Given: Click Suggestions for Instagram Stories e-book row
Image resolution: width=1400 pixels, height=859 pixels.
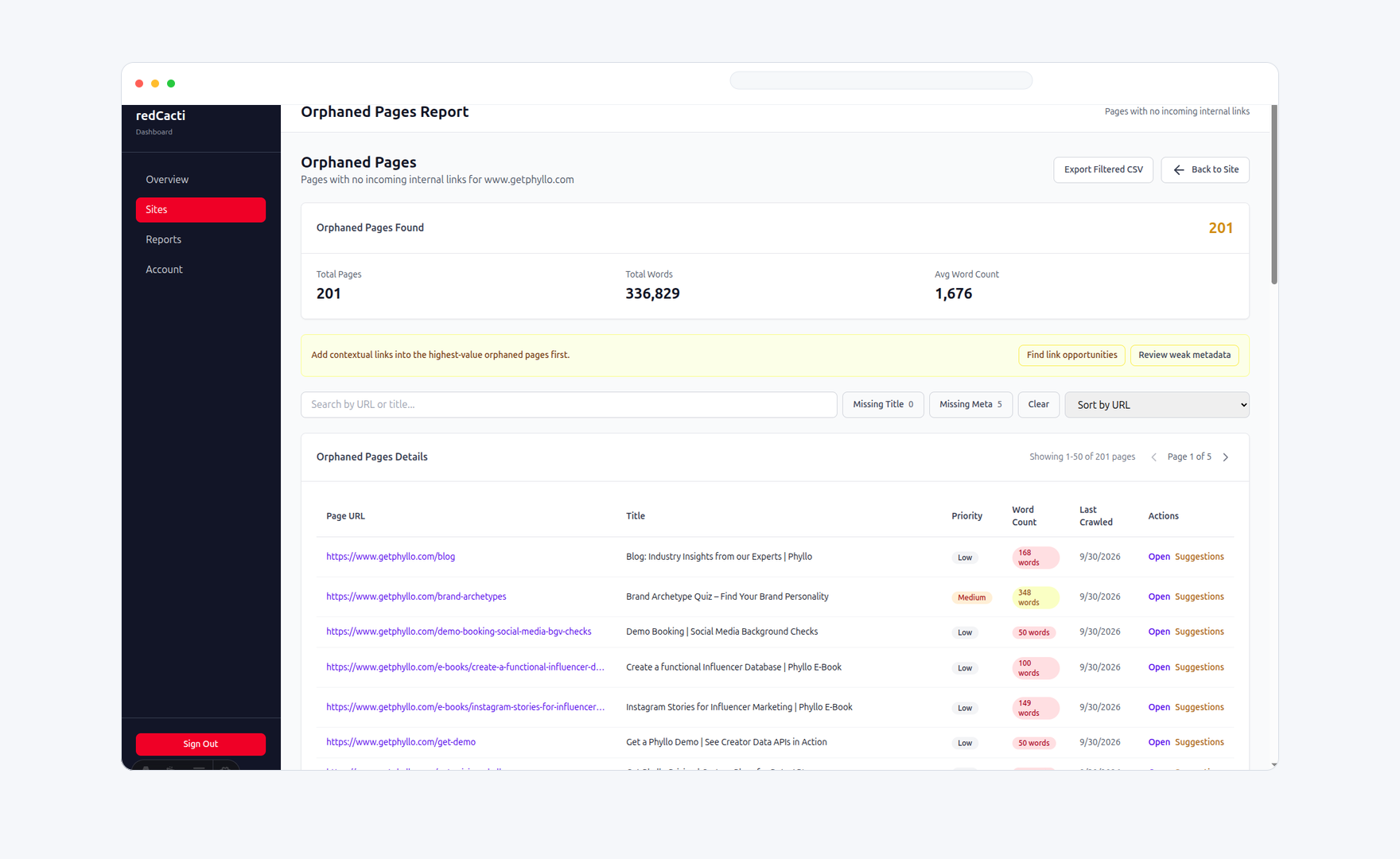Looking at the screenshot, I should point(1200,707).
